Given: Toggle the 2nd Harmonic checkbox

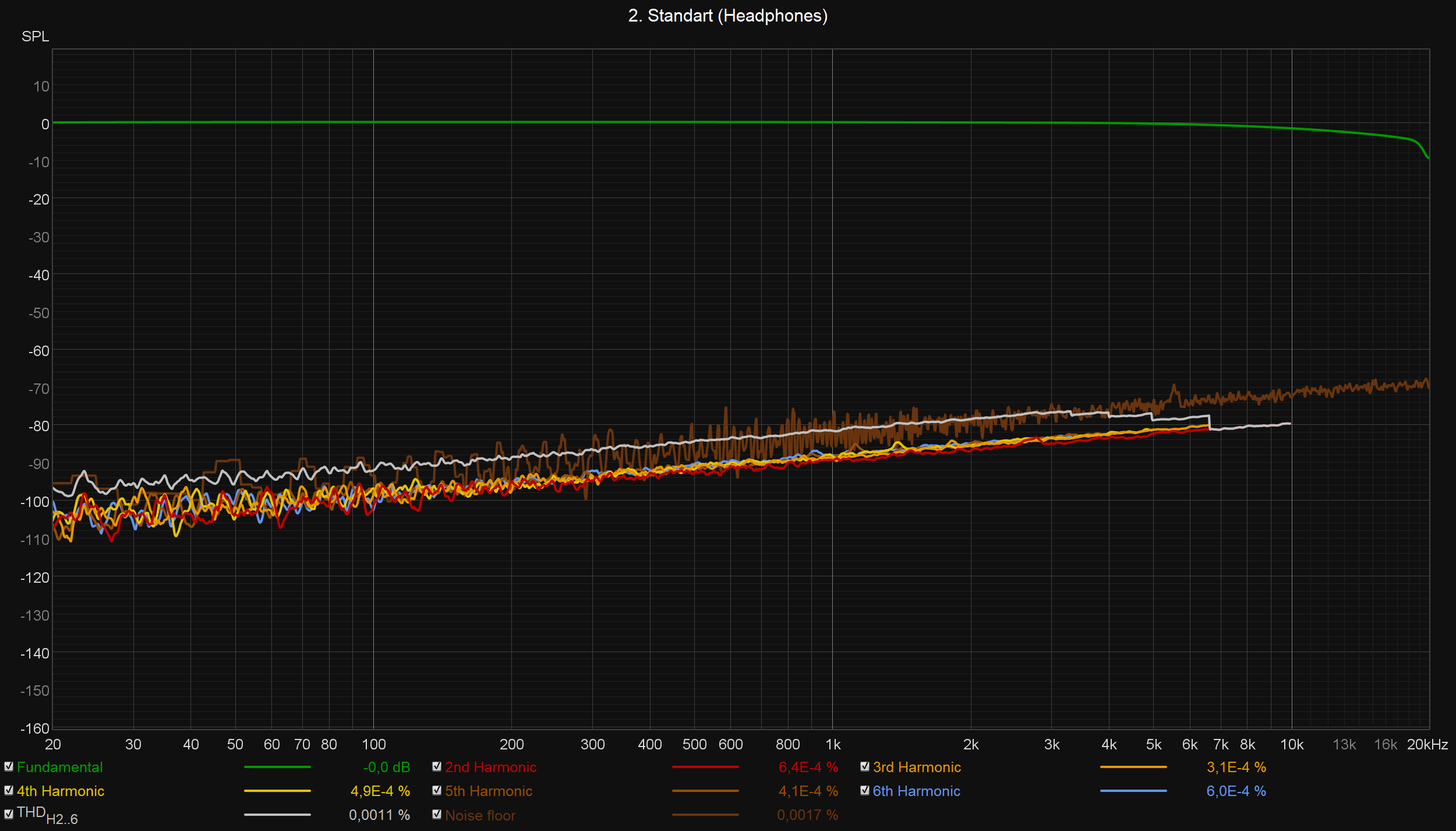Looking at the screenshot, I should coord(437,767).
